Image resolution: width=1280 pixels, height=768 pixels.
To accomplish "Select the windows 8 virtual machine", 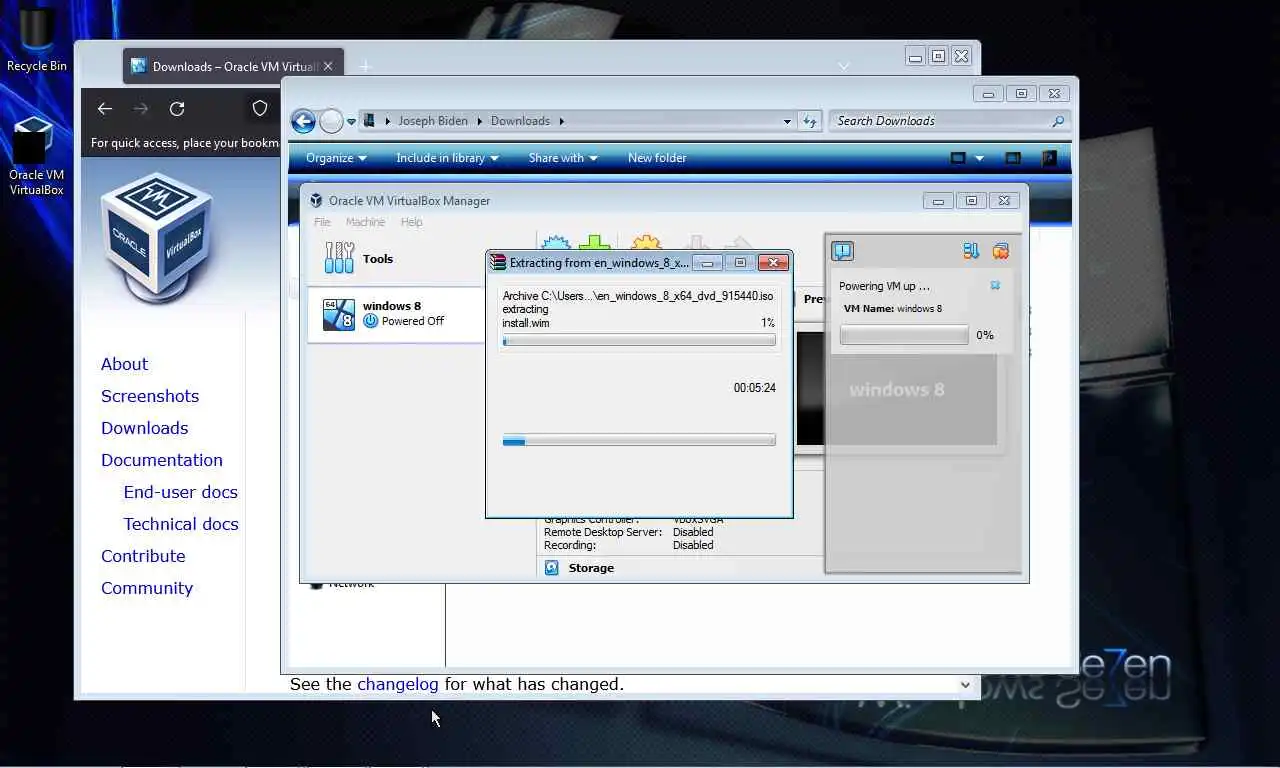I will (396, 314).
